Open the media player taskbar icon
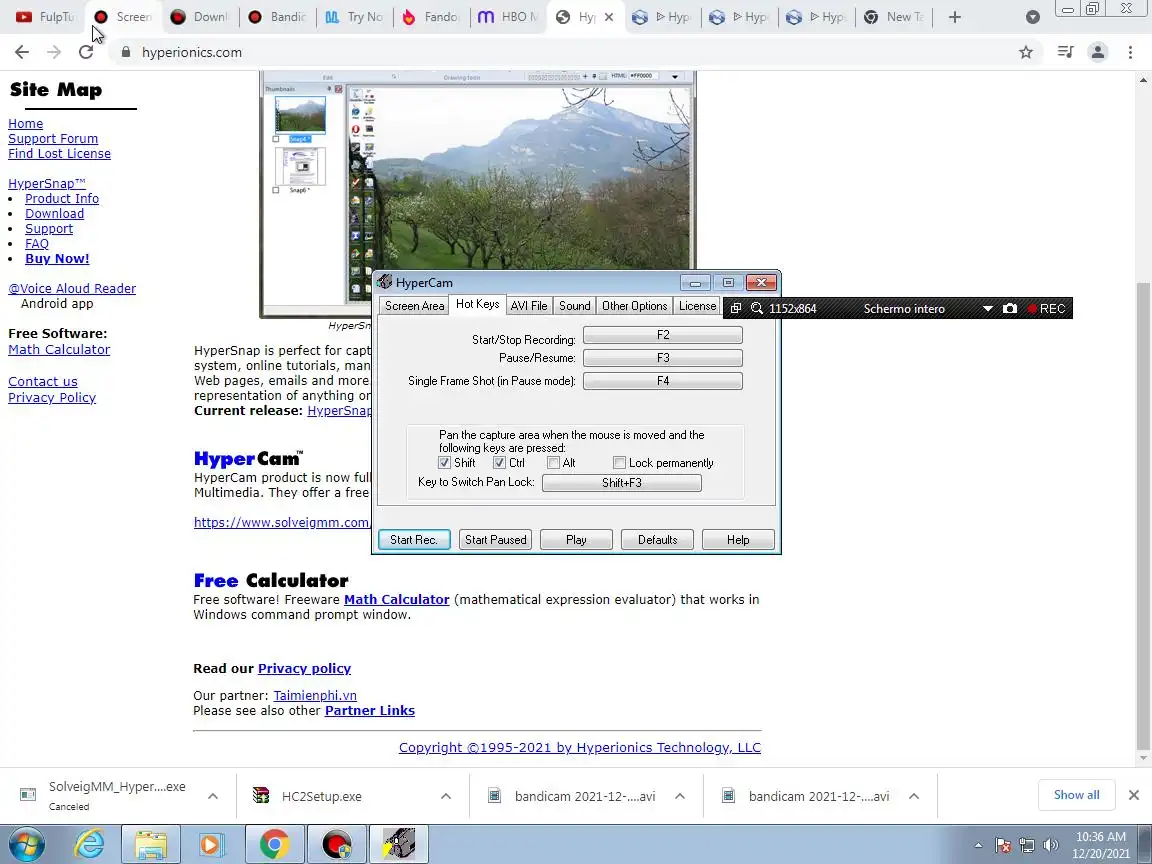The width and height of the screenshot is (1152, 864). point(212,844)
